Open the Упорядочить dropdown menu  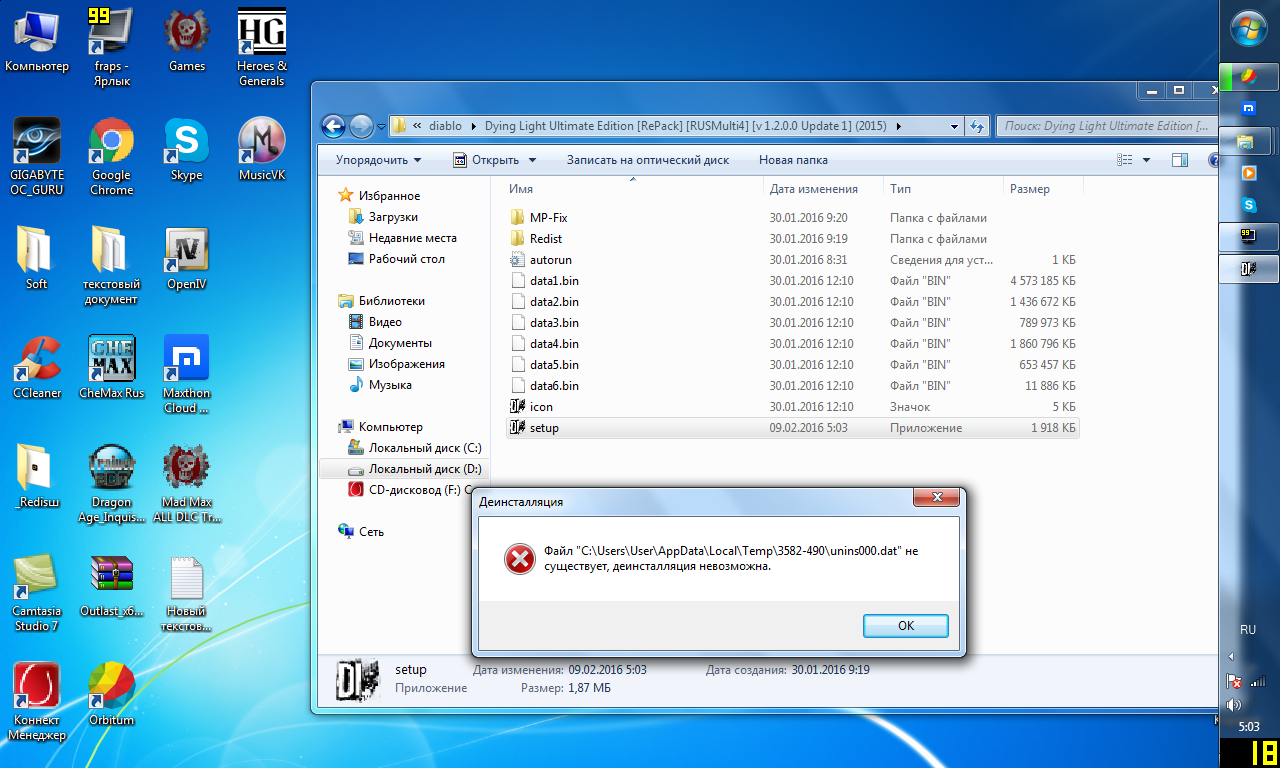point(378,160)
